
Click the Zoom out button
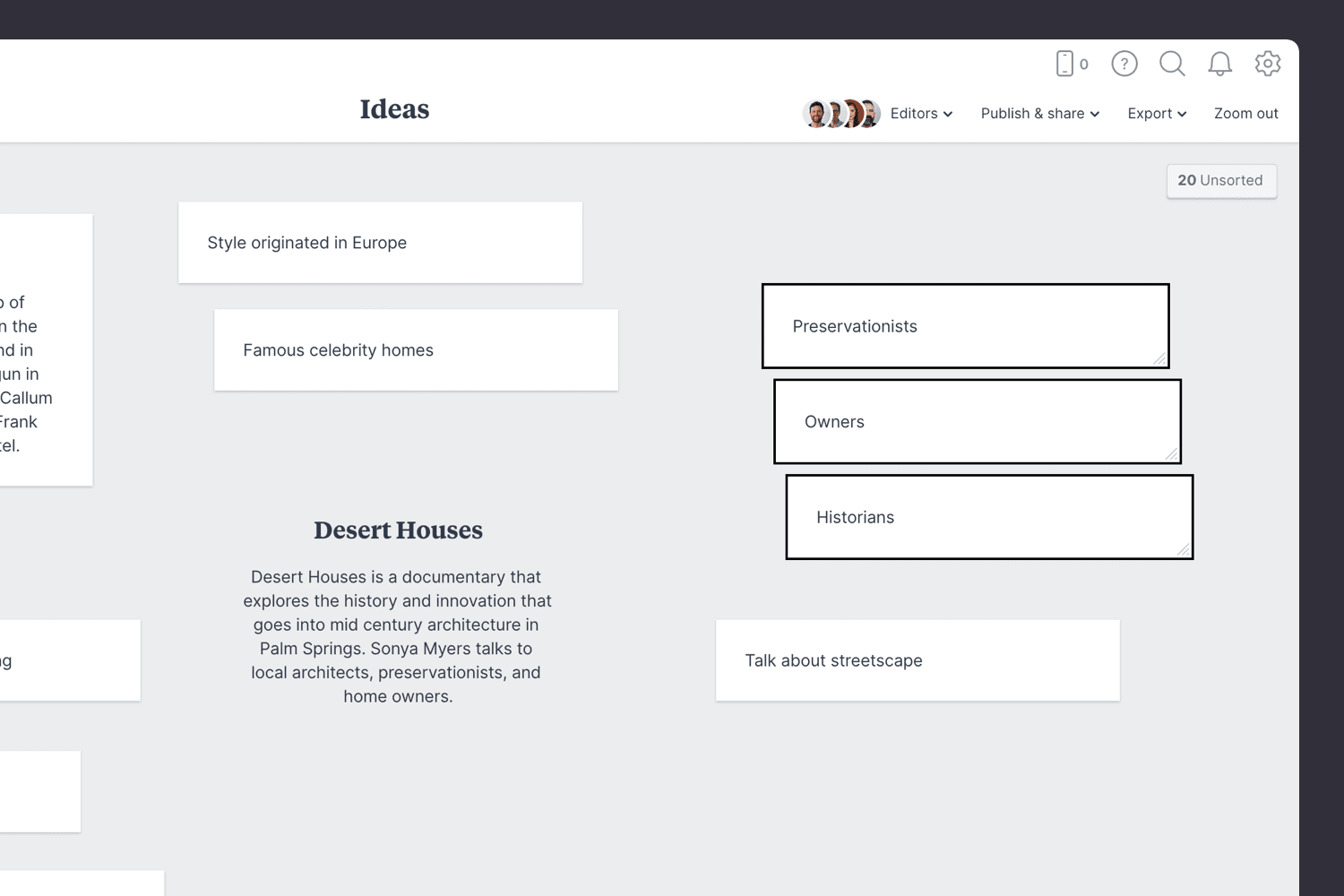[1245, 114]
